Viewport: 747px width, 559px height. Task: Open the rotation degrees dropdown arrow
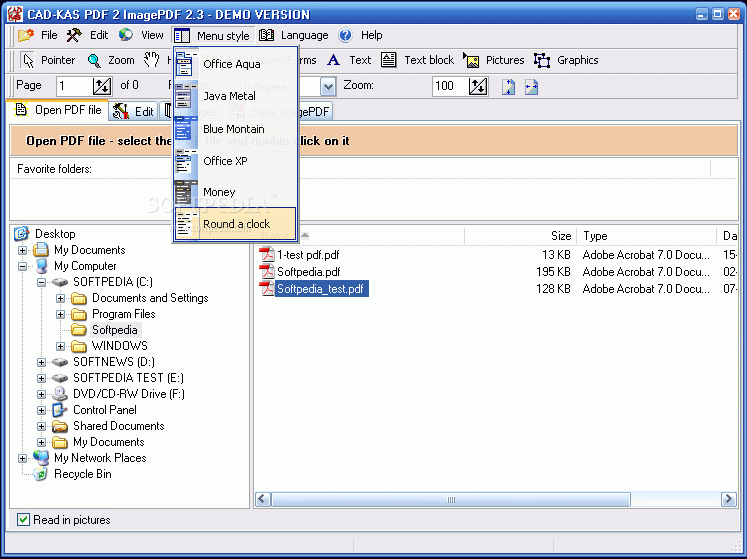pyautogui.click(x=328, y=87)
